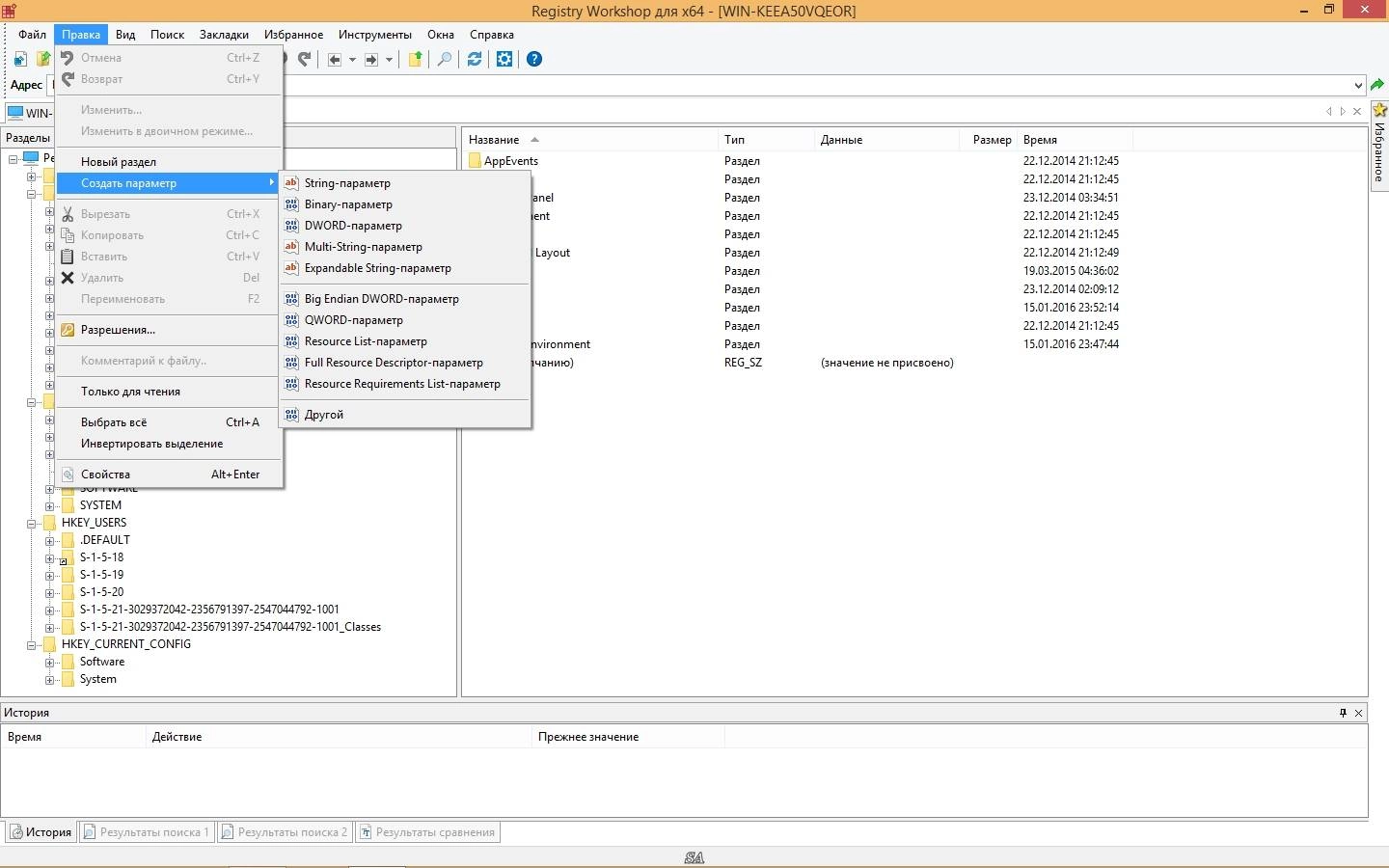Viewport: 1389px width, 868px height.
Task: Close the current WIN- registry tab
Action: (1357, 112)
